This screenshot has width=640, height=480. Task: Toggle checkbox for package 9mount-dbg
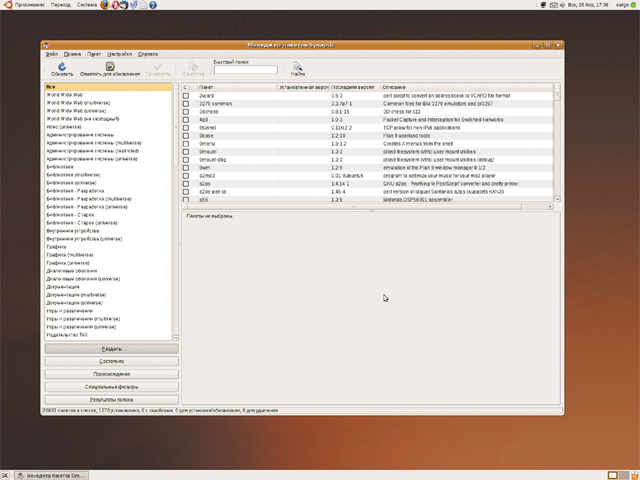(186, 160)
